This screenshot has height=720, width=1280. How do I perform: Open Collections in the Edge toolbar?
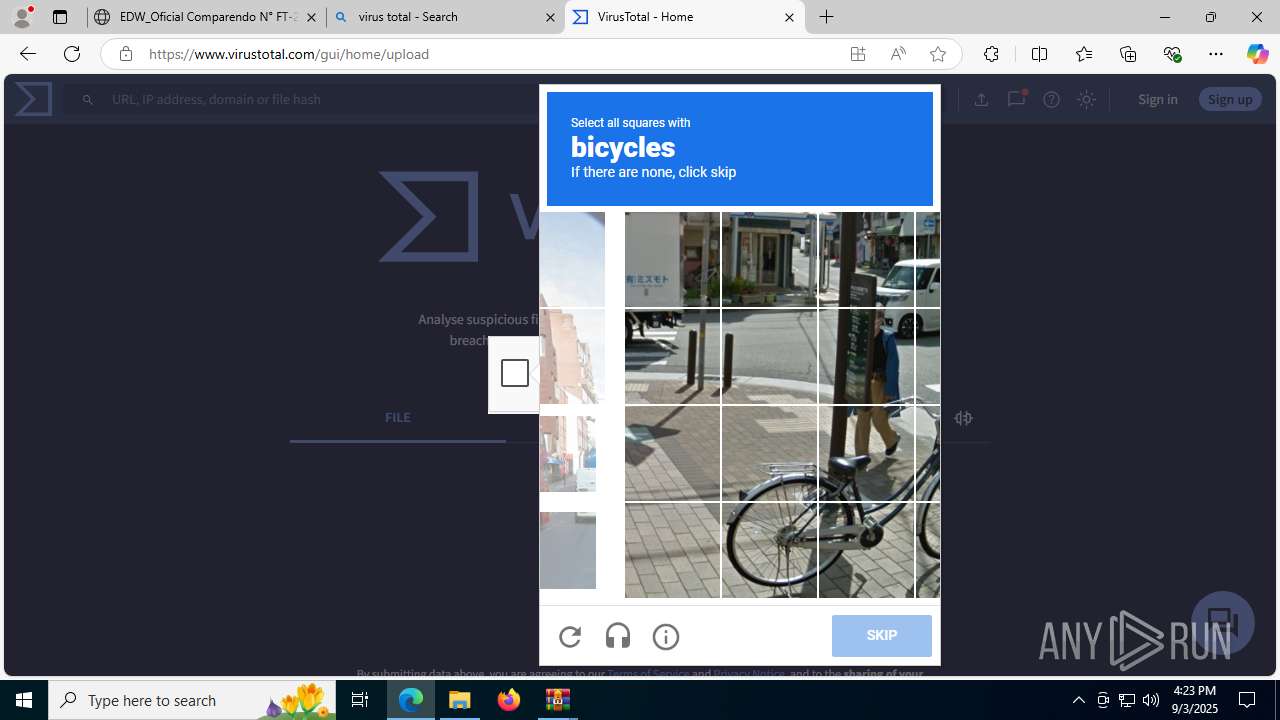(x=1128, y=54)
